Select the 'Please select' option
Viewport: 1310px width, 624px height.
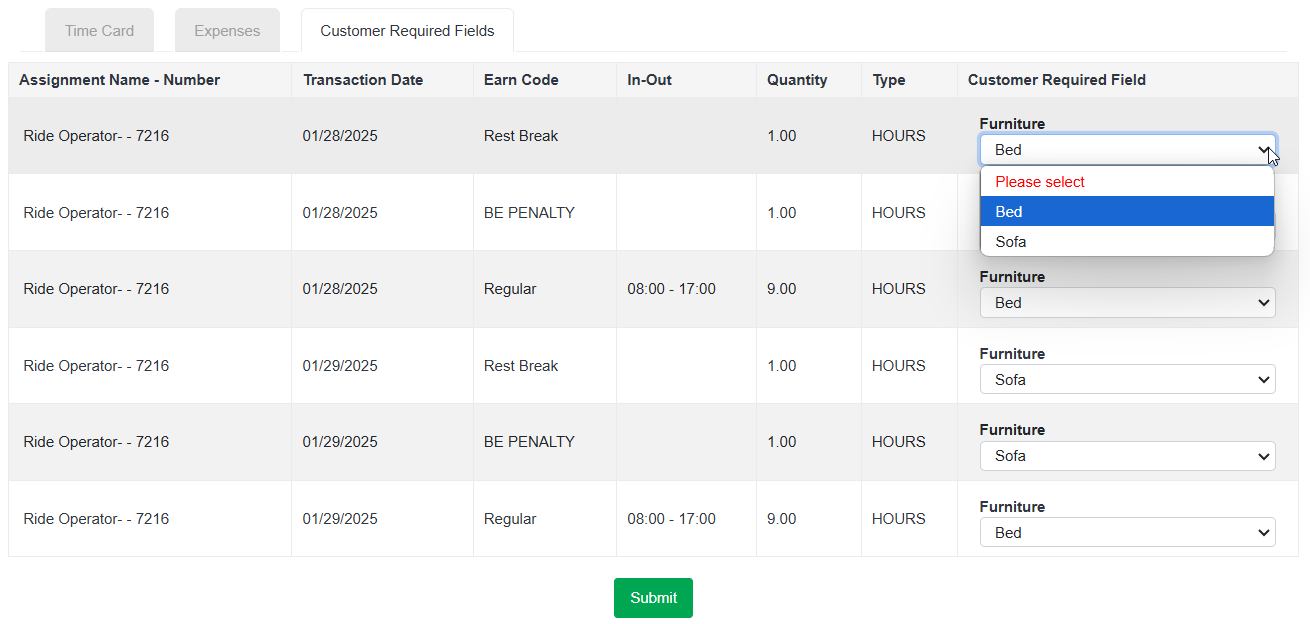(x=1127, y=182)
